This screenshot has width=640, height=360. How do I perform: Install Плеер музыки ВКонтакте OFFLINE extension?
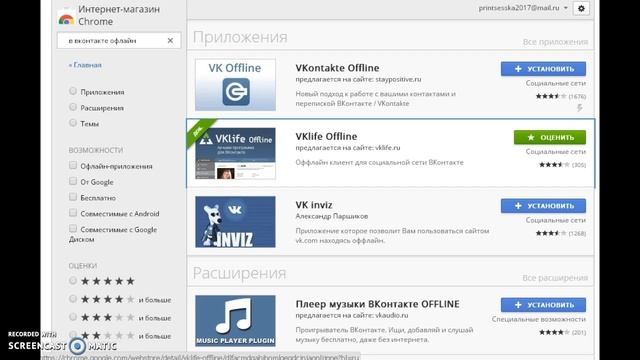pyautogui.click(x=543, y=305)
